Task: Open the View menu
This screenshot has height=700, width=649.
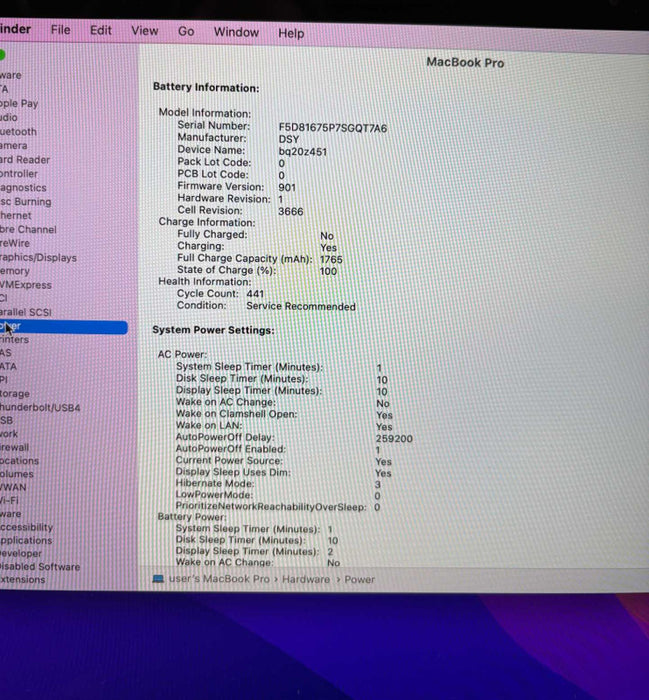Action: pyautogui.click(x=145, y=31)
